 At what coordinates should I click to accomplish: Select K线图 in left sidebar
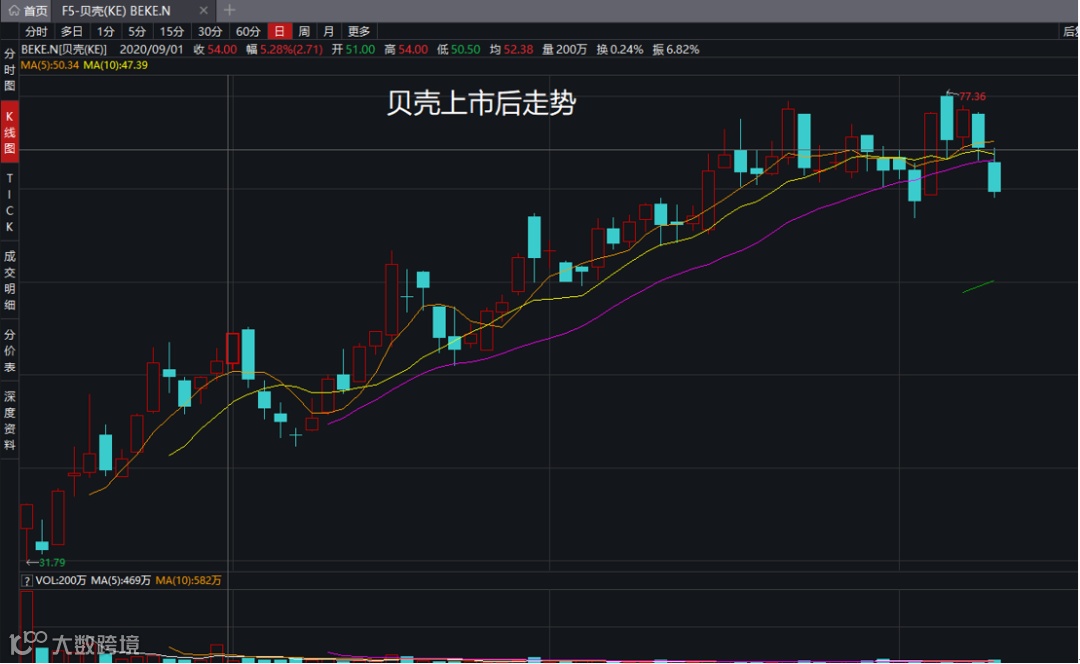click(10, 132)
